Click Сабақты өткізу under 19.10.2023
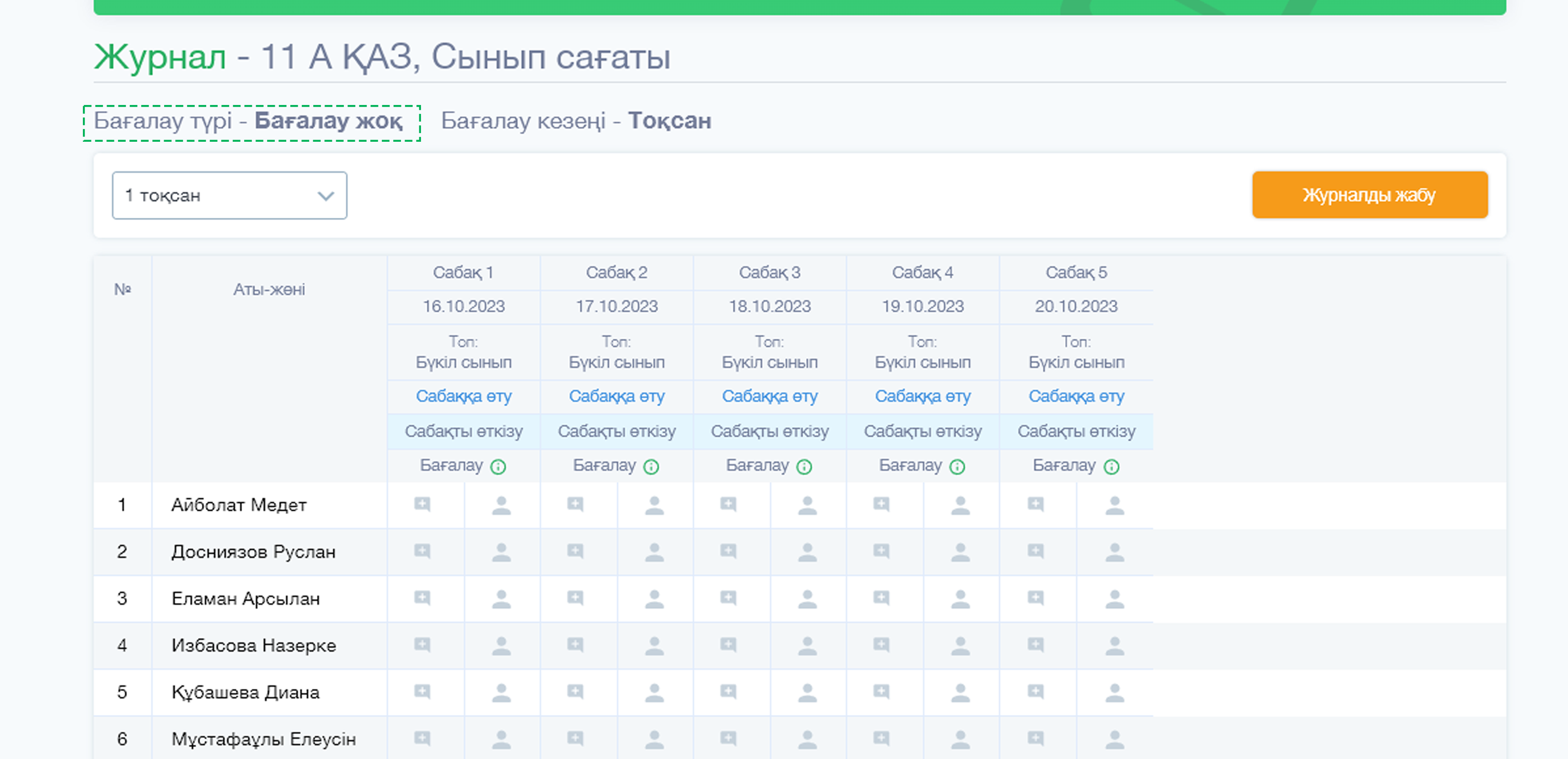1568x759 pixels. 923,431
